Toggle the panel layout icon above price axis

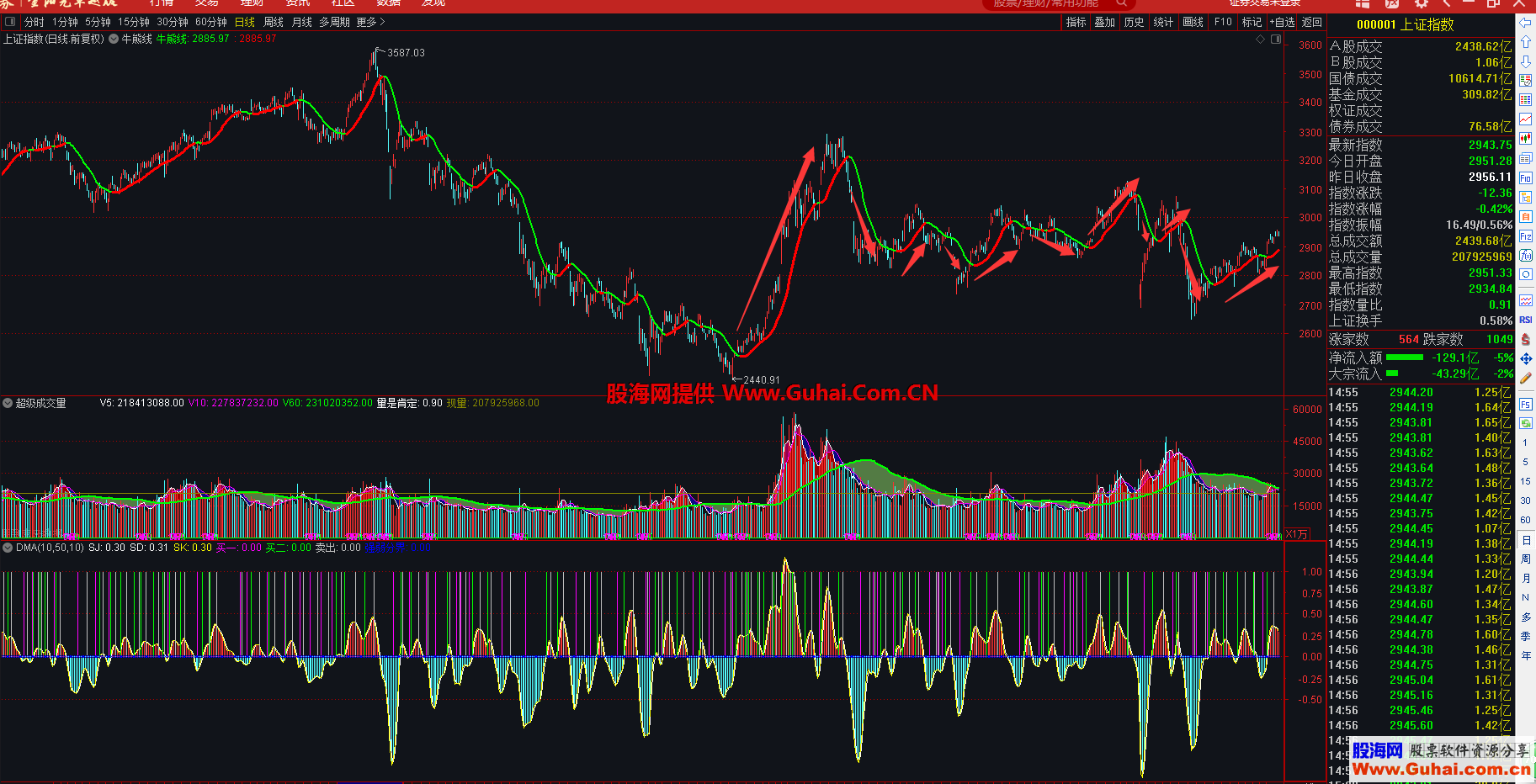(1276, 40)
